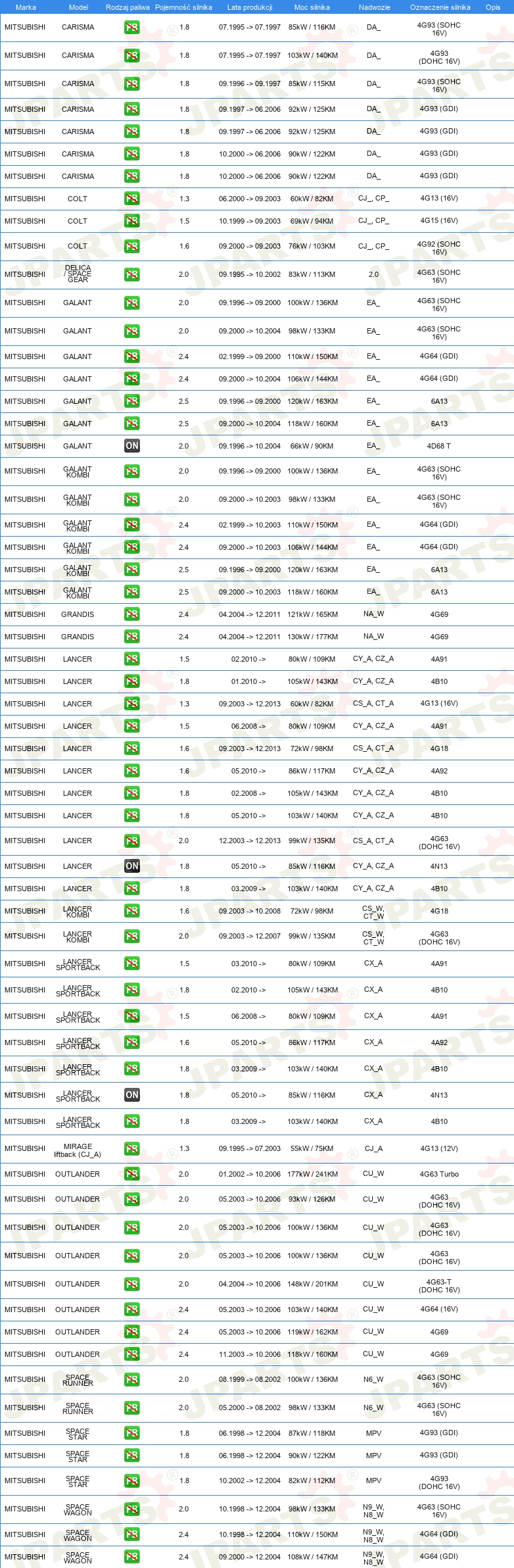This screenshot has width=514, height=1568.
Task: Click the PB icon in SPACE RUNNER 98kW row
Action: click(131, 1408)
